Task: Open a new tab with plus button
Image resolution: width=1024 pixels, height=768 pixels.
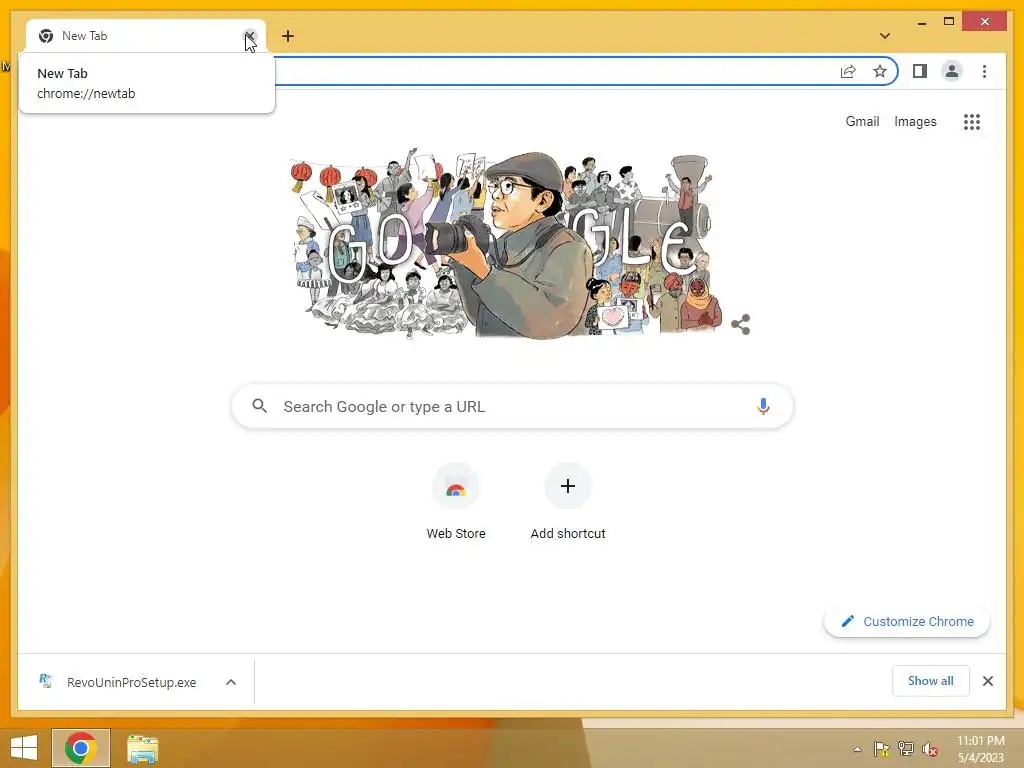Action: coord(288,36)
